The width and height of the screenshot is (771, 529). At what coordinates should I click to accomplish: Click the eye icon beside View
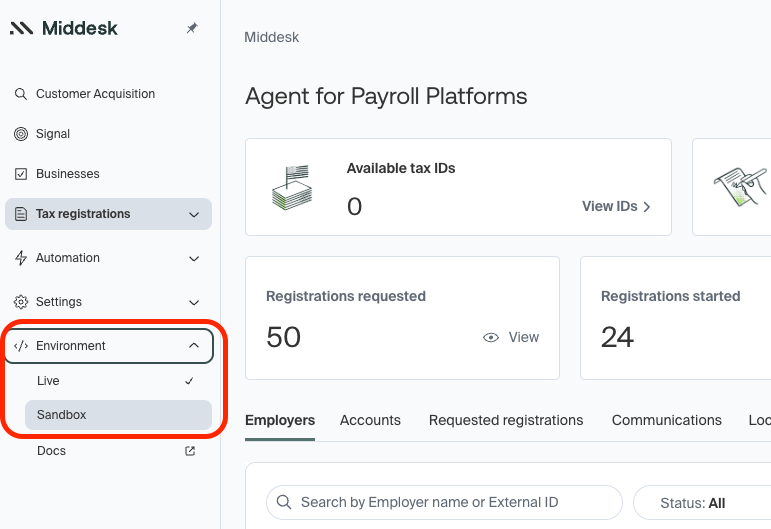point(491,338)
